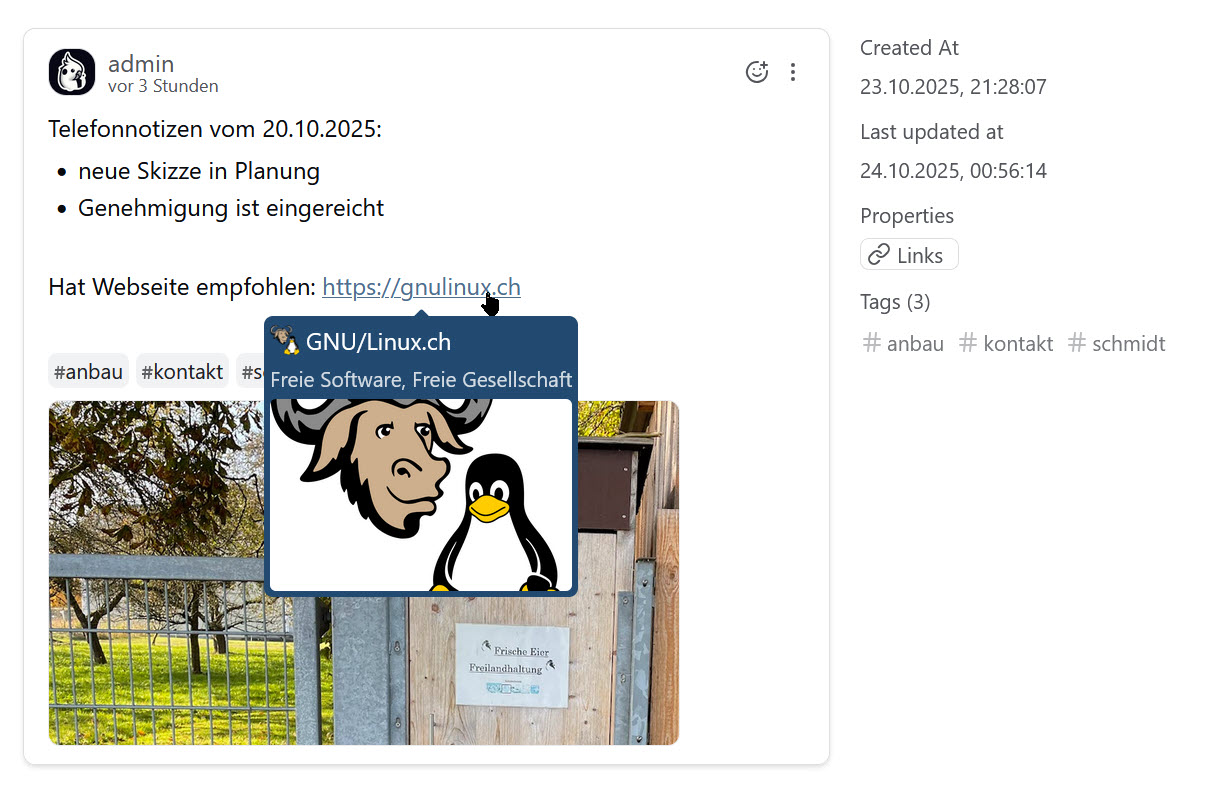Click the admin profile avatar icon

pyautogui.click(x=72, y=72)
